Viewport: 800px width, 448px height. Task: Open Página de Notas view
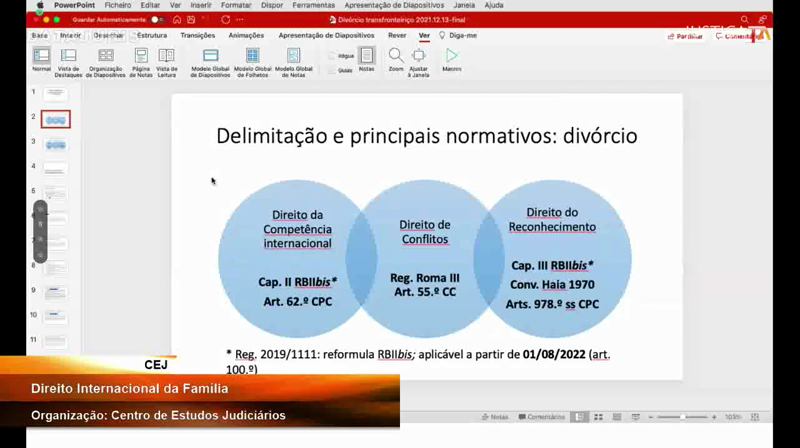[x=140, y=56]
